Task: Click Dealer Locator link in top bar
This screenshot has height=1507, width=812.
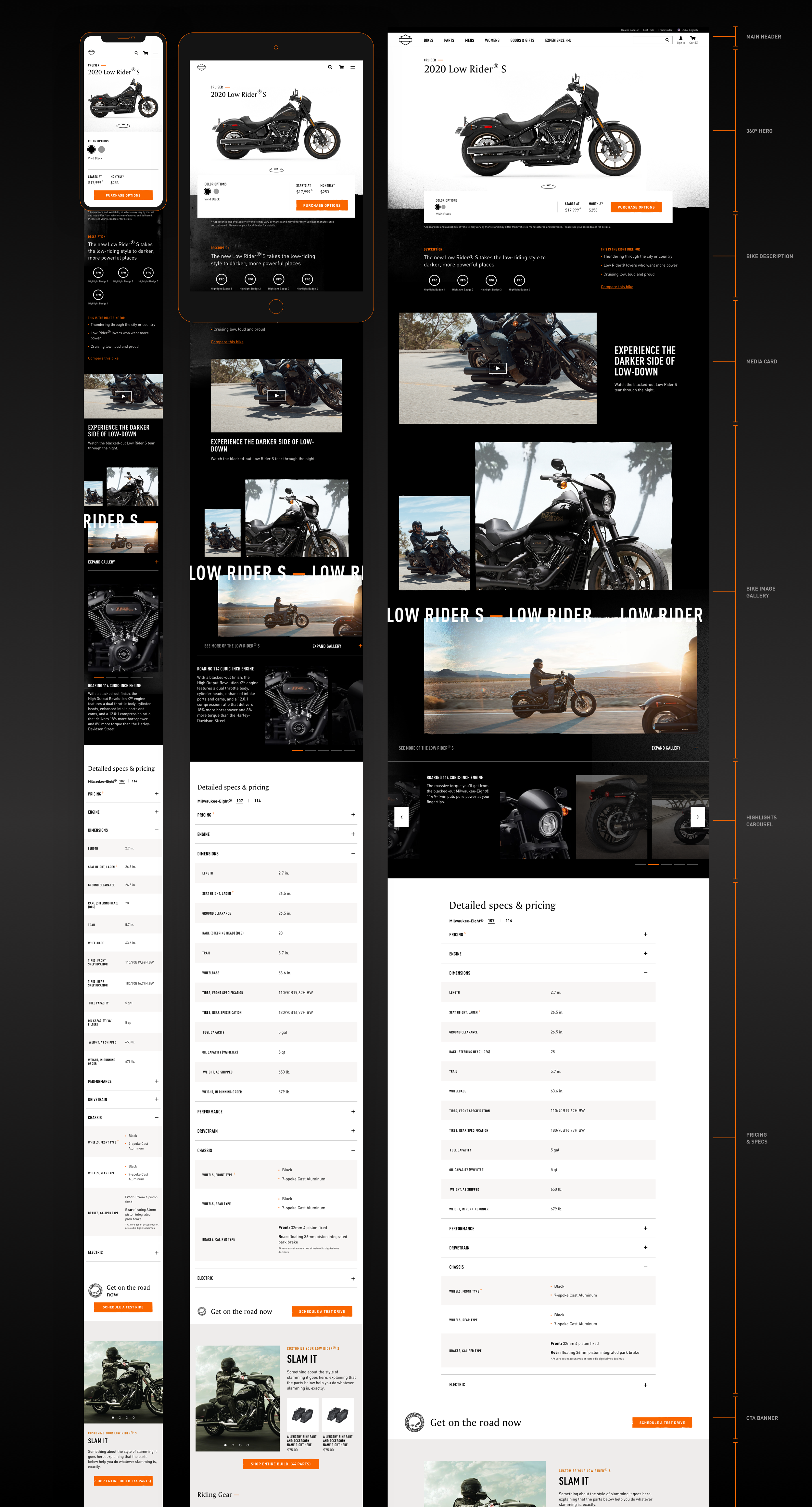Action: pyautogui.click(x=629, y=30)
